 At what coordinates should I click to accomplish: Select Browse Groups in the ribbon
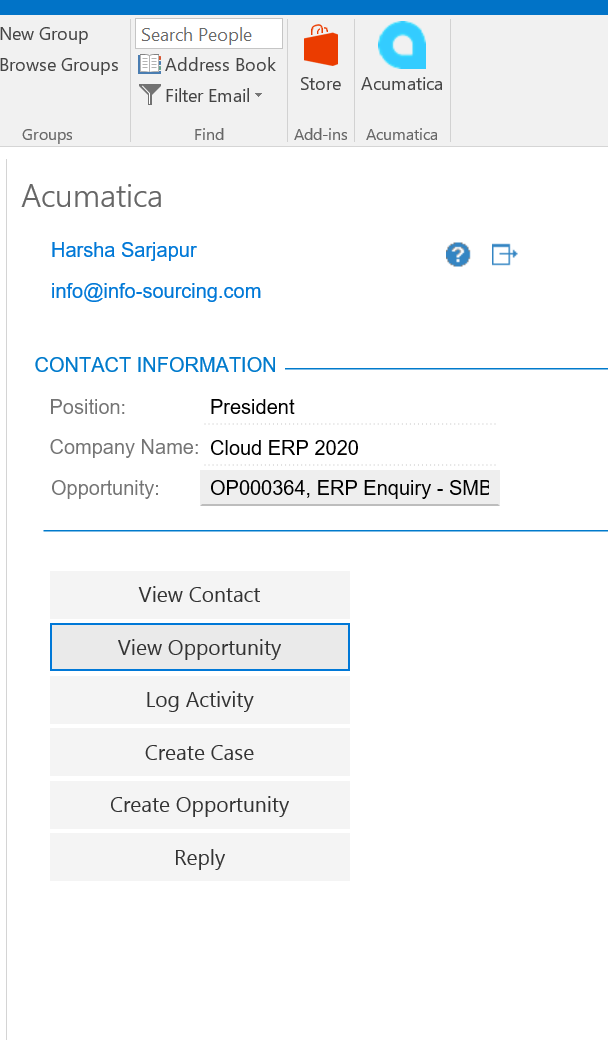tap(59, 65)
